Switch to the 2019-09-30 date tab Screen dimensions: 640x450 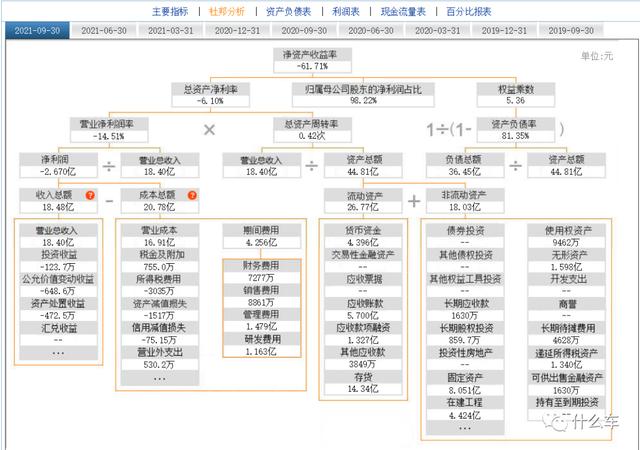(571, 31)
